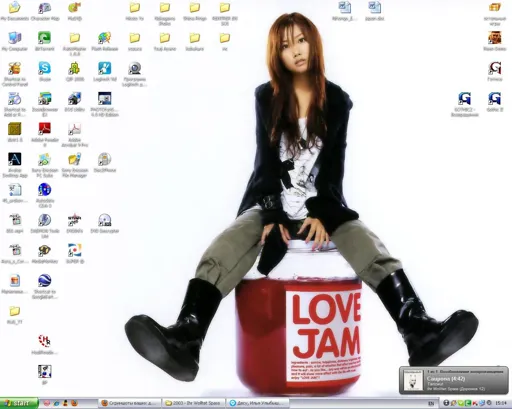
Task: Open the Shortcut to Control Panel icon
Action: pyautogui.click(x=14, y=68)
